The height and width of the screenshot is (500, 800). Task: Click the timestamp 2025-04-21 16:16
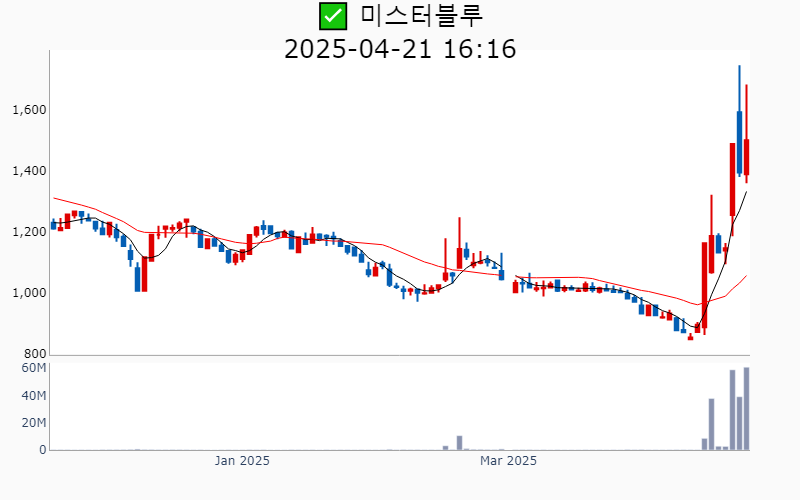(x=400, y=49)
